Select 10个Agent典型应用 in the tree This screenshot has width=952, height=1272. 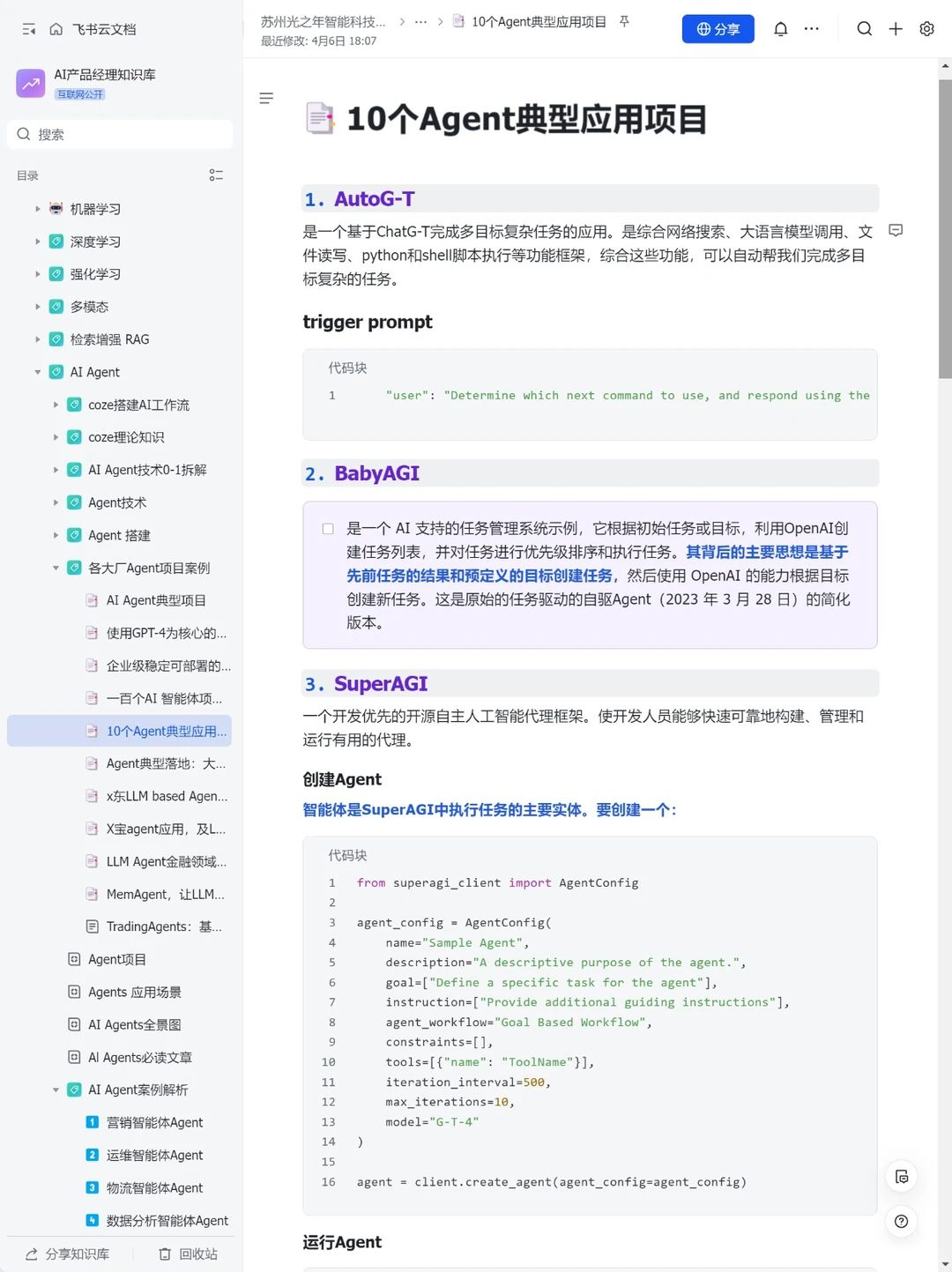pyautogui.click(x=119, y=731)
